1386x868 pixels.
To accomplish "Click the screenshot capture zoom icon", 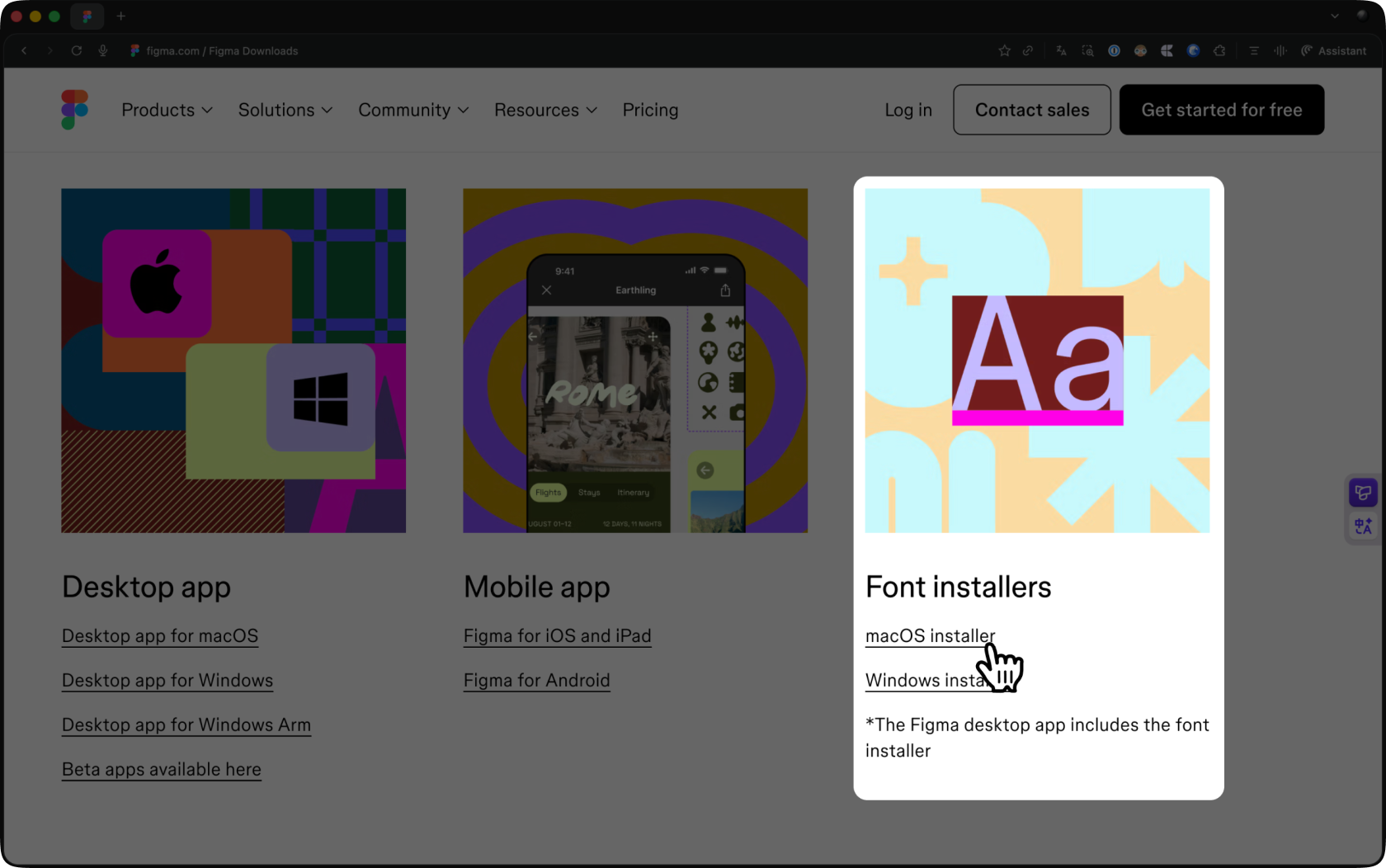I will click(x=1087, y=51).
